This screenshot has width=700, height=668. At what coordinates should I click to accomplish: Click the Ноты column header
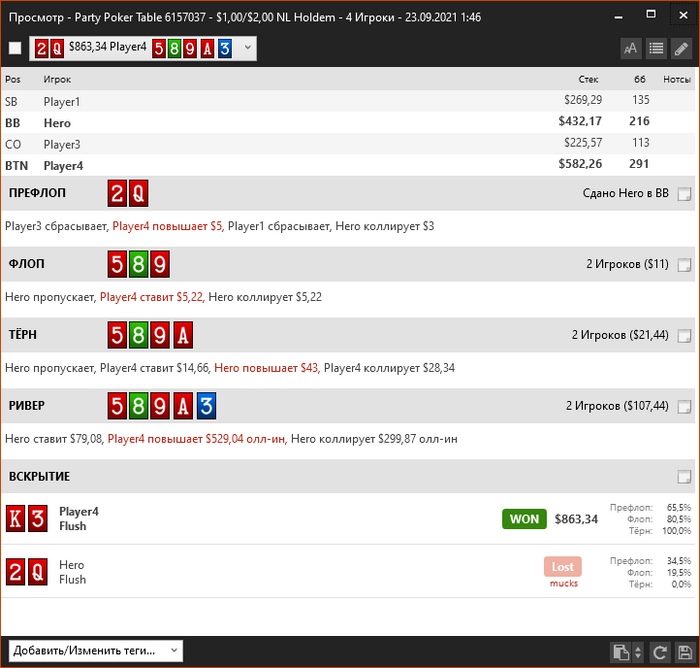[x=677, y=79]
